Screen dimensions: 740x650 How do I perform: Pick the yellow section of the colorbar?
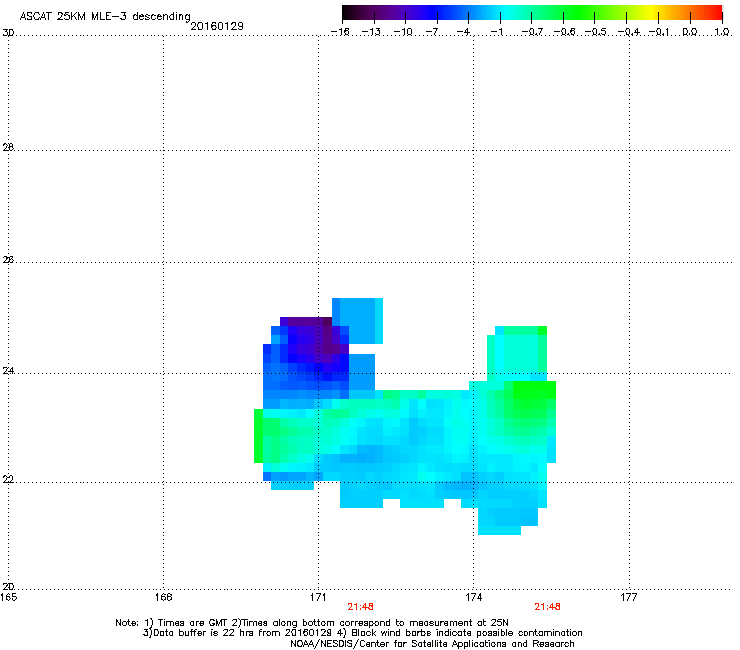(651, 13)
